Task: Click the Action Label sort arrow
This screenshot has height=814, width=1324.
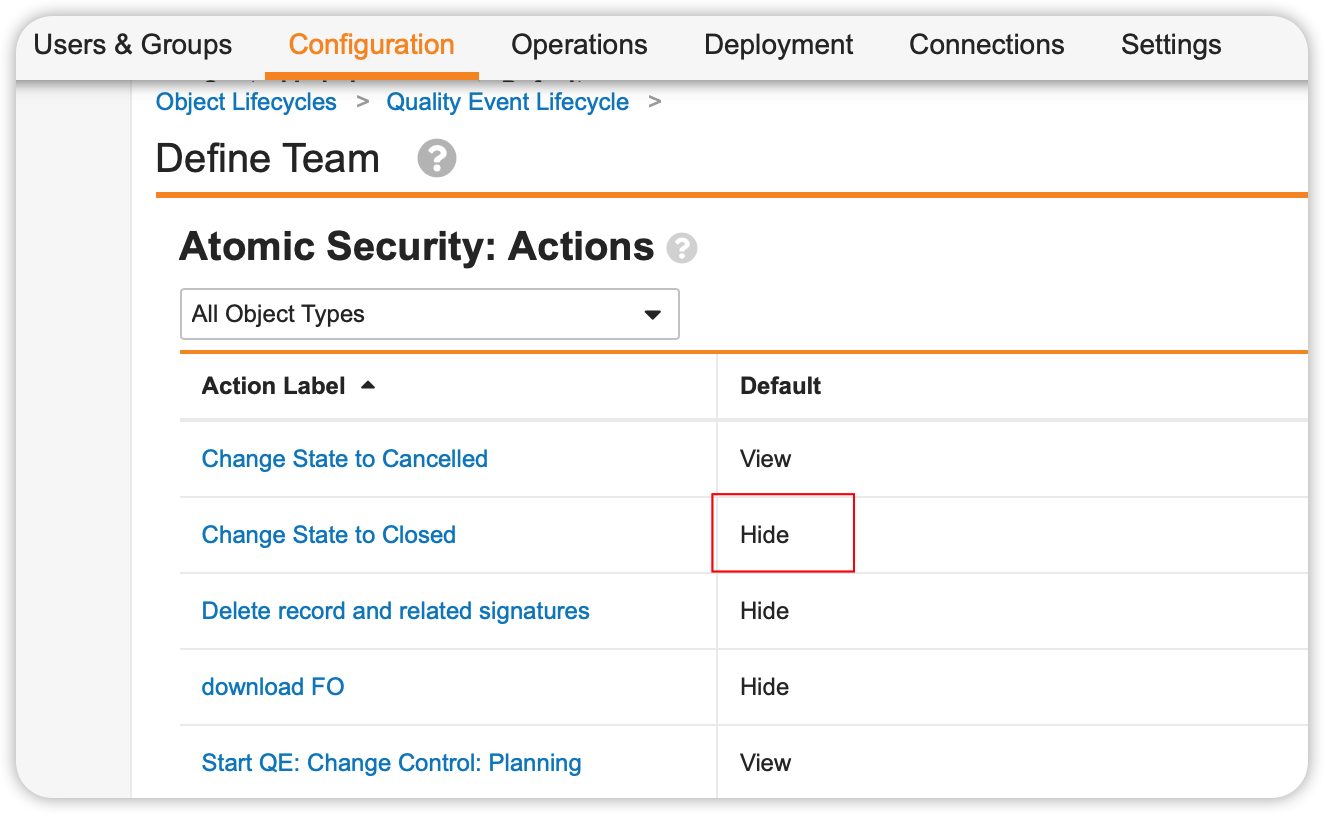Action: (368, 386)
